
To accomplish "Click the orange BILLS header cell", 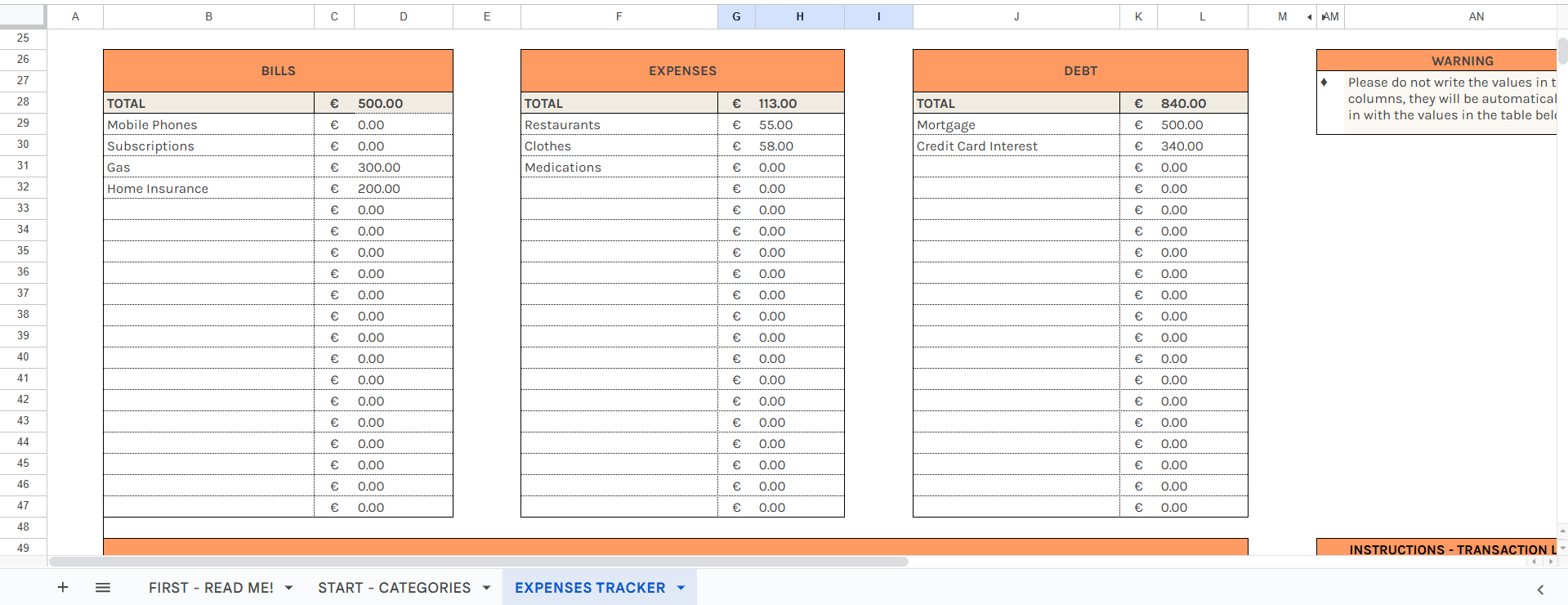I will pyautogui.click(x=278, y=71).
